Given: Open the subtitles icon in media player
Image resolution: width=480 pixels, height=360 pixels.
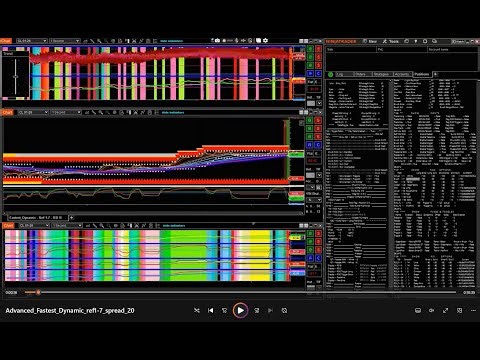Looking at the screenshot, I should point(418,310).
